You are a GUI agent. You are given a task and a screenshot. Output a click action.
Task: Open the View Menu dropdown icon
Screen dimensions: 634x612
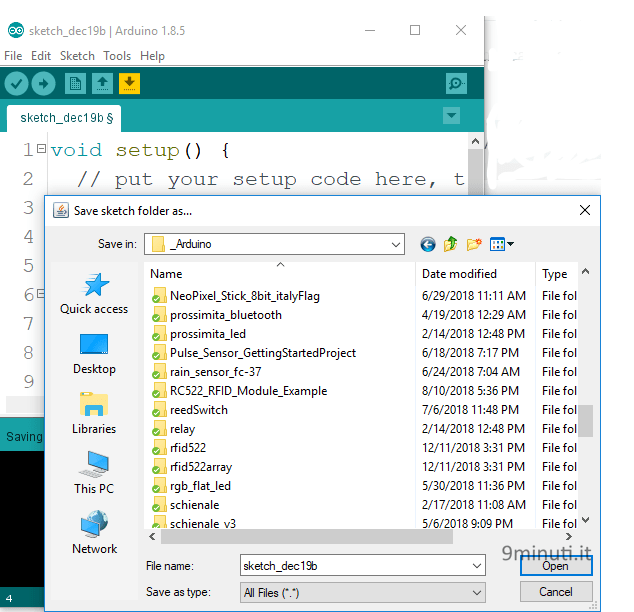tap(501, 244)
